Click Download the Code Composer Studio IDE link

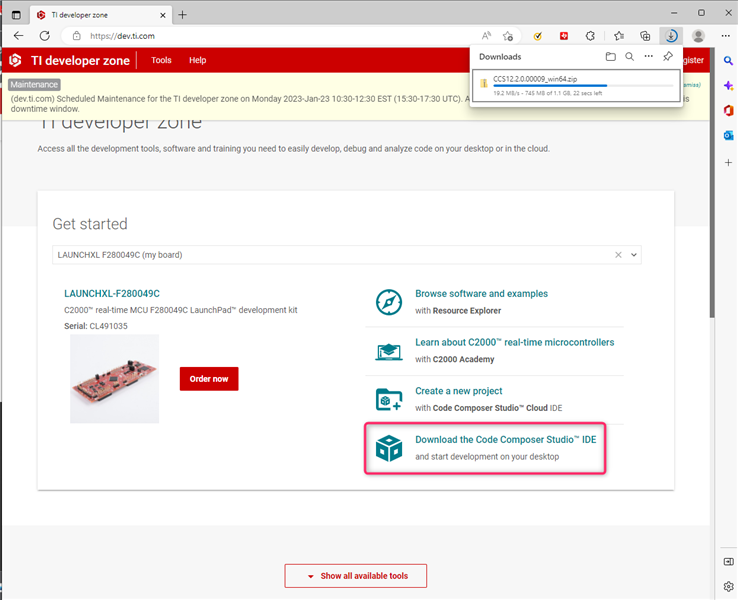pos(505,440)
